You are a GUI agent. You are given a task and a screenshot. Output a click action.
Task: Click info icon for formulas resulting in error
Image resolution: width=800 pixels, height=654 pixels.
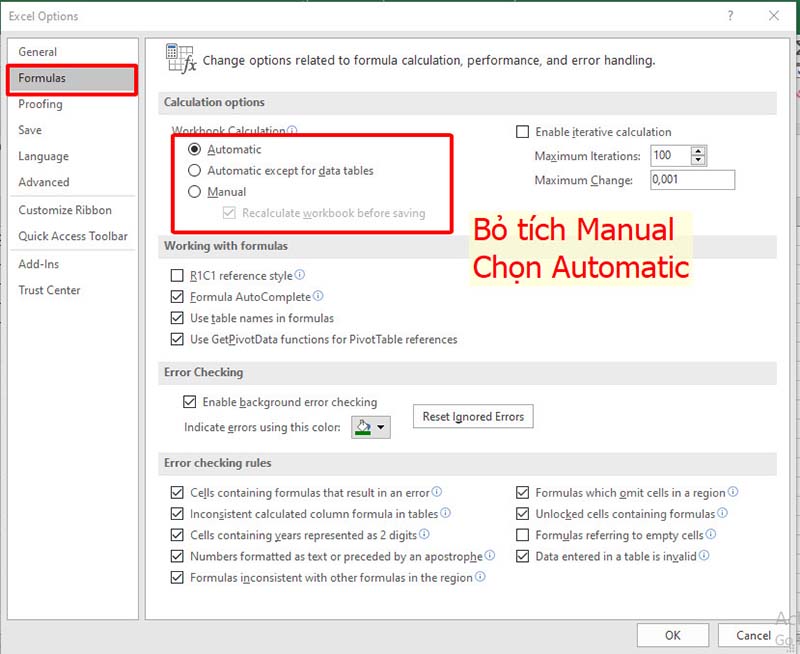[437, 492]
